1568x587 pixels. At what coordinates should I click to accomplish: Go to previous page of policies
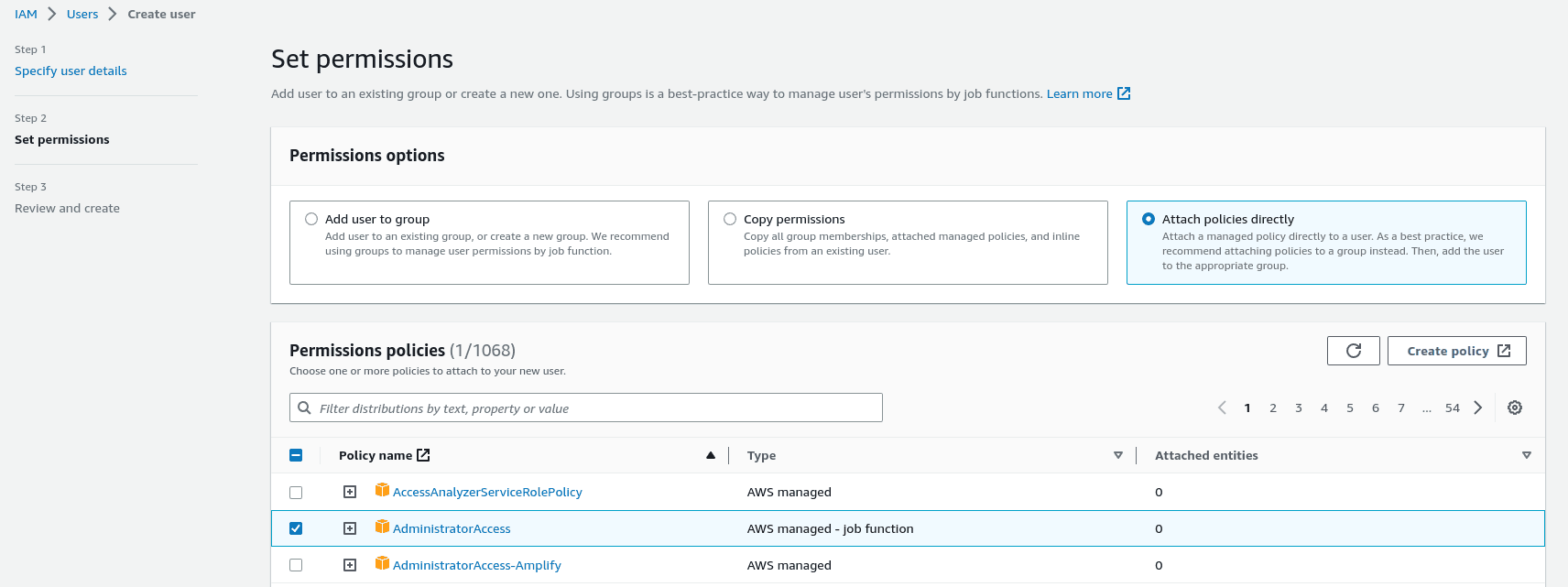pos(1222,408)
